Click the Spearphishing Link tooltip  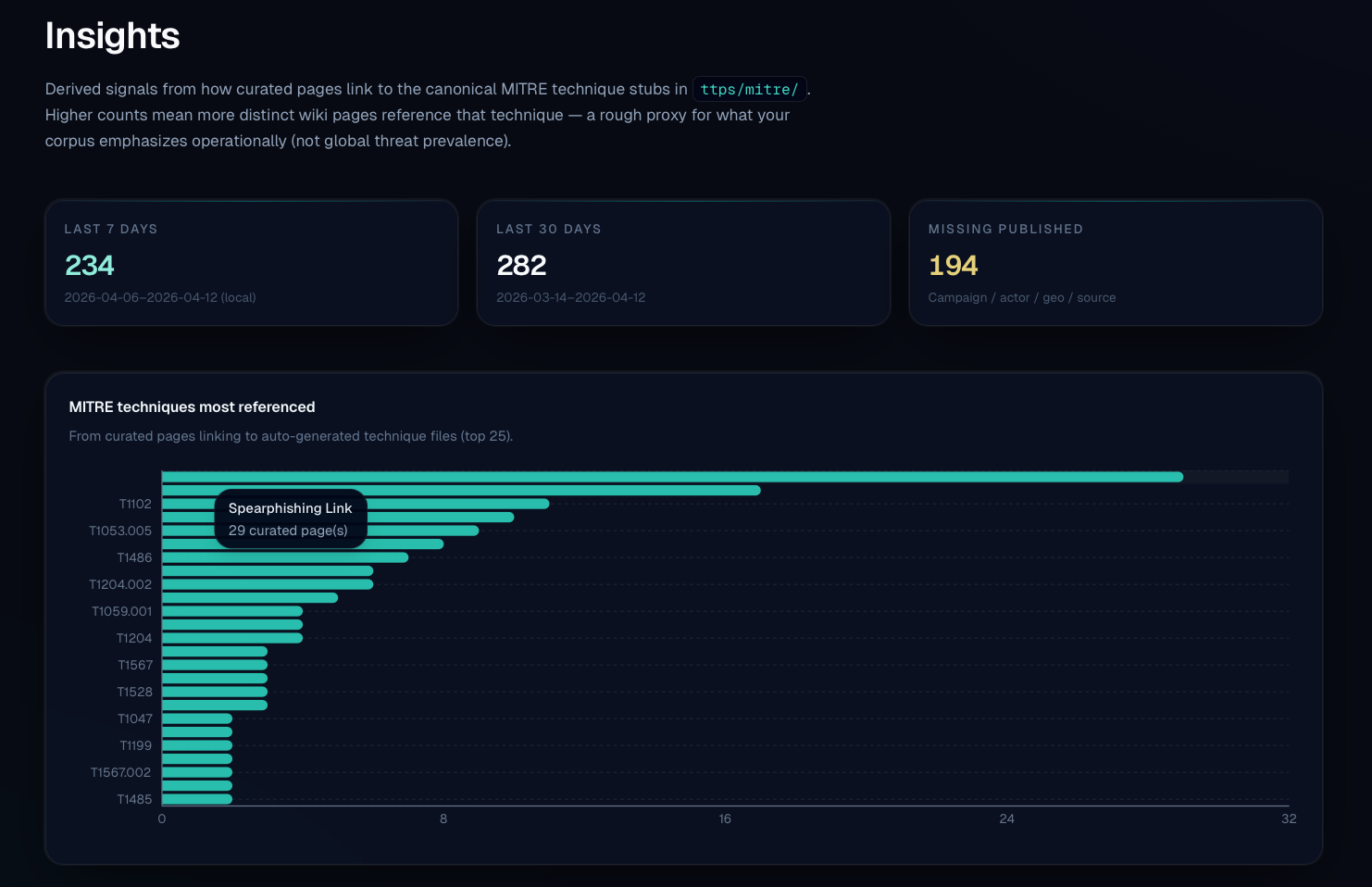point(290,518)
